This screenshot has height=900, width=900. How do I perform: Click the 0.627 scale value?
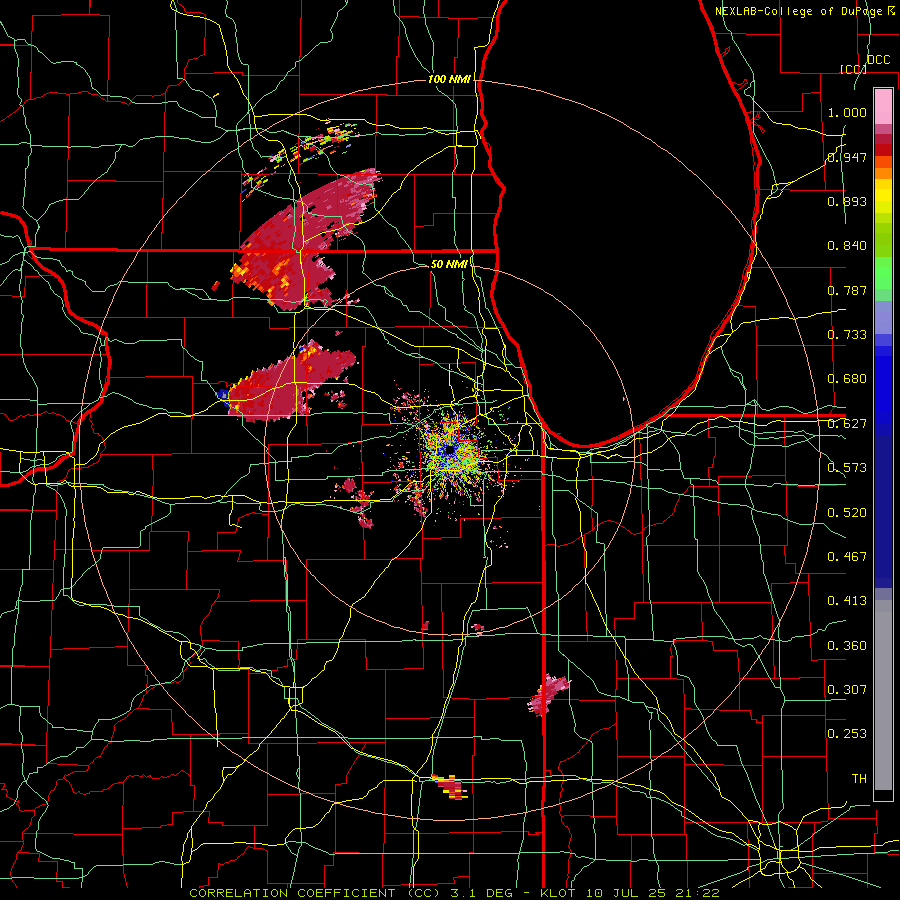coord(847,424)
